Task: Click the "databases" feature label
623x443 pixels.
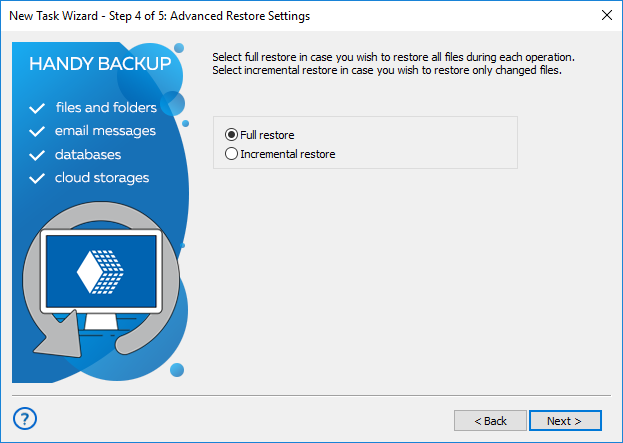Action: 88,155
